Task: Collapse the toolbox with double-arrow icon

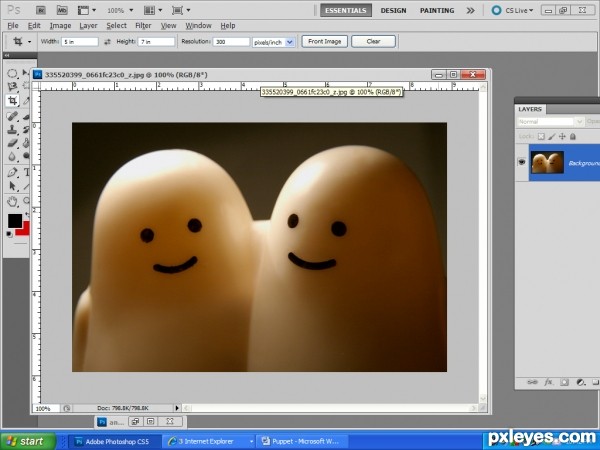Action: pos(7,56)
